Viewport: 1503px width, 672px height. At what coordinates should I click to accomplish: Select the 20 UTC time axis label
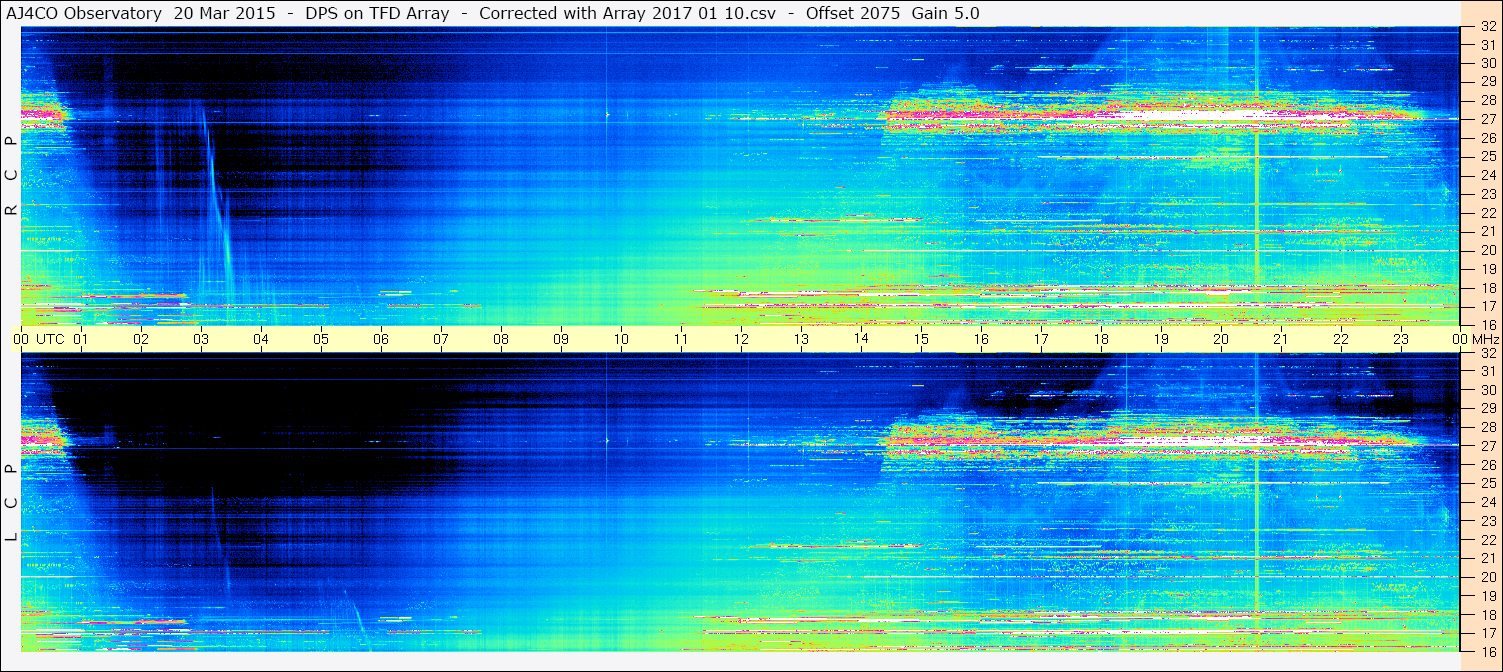pos(1220,339)
